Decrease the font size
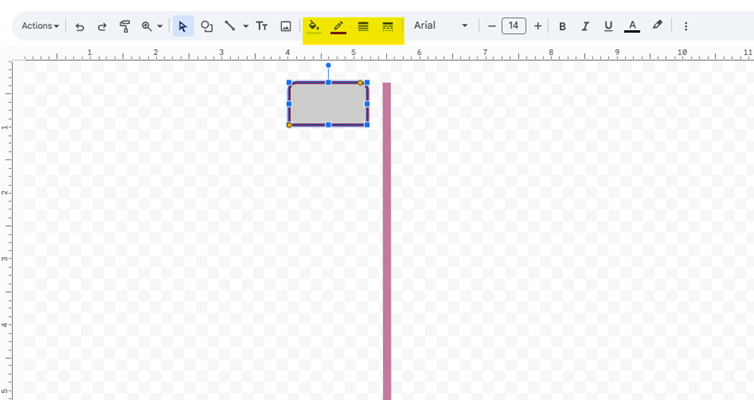Image resolution: width=754 pixels, height=400 pixels. (x=491, y=26)
